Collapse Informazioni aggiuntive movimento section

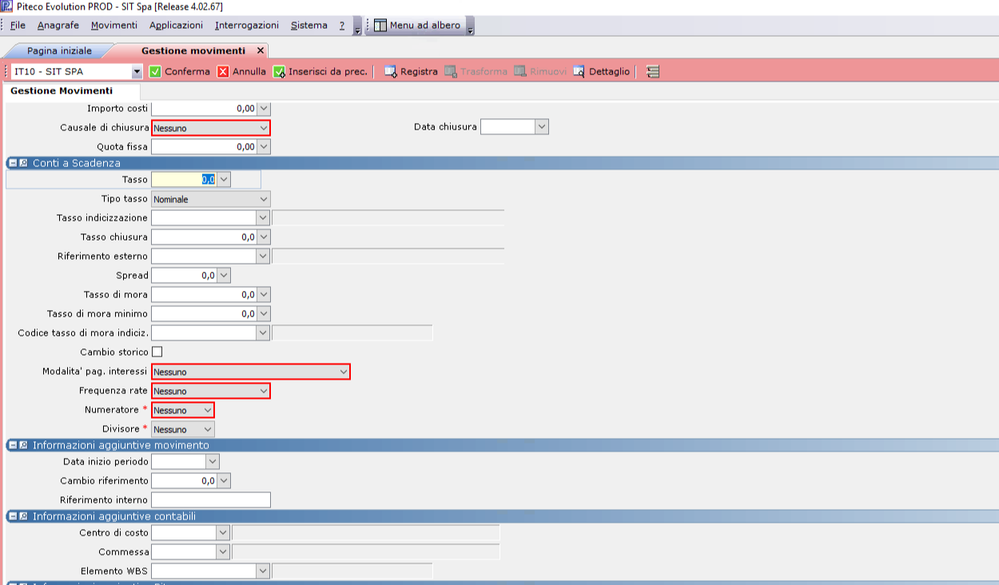pos(13,445)
